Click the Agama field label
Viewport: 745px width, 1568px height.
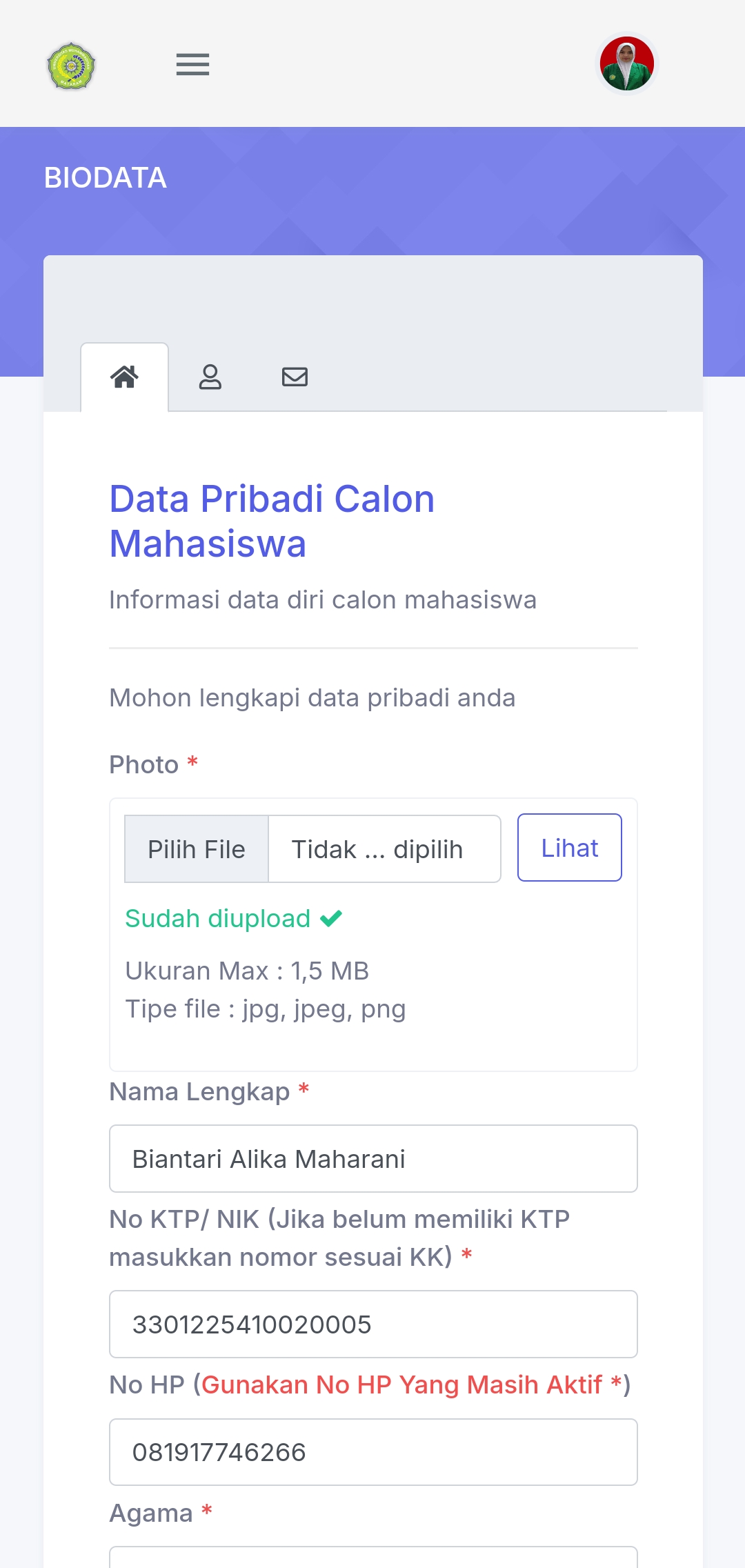click(x=151, y=1514)
